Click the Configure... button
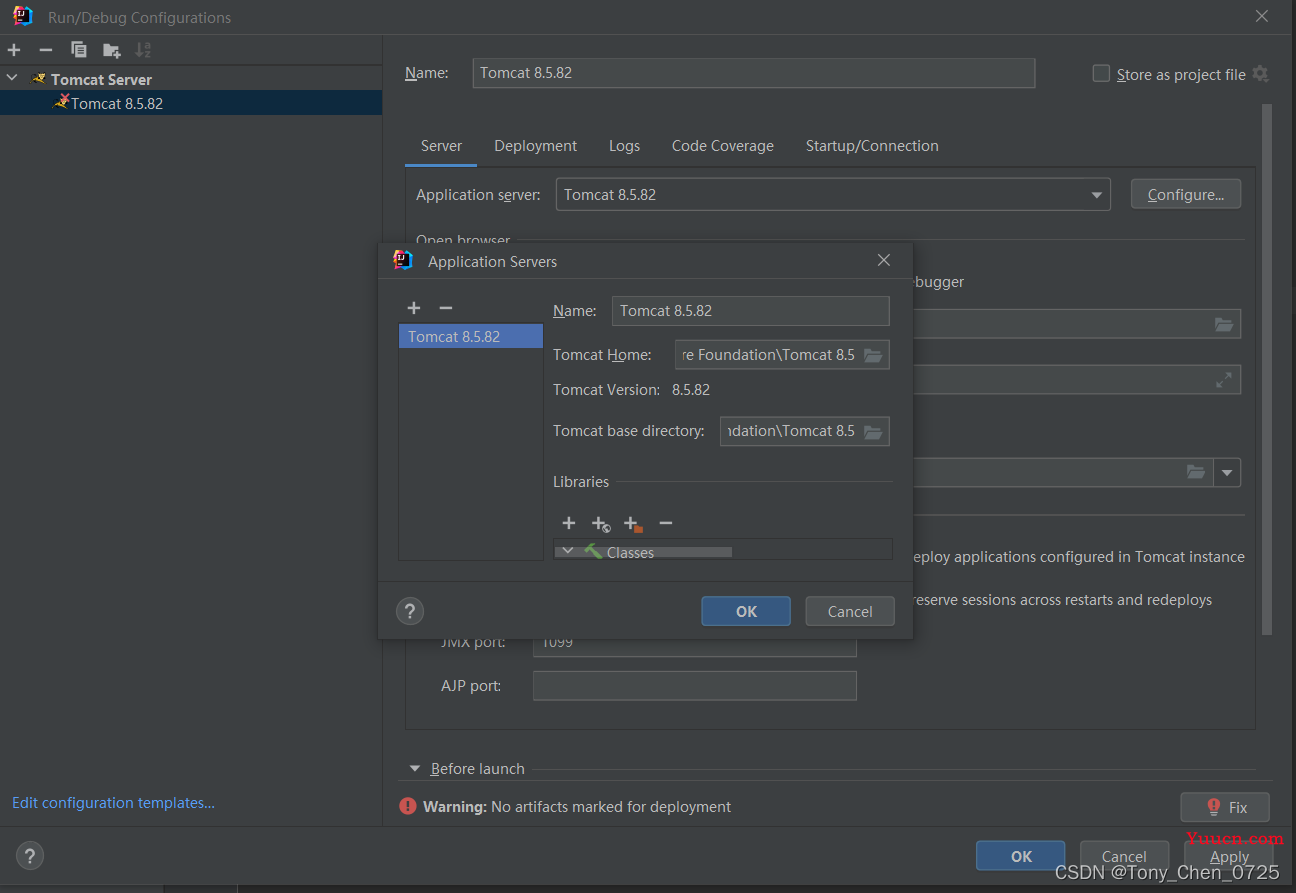Viewport: 1296px width, 893px height. (1185, 194)
